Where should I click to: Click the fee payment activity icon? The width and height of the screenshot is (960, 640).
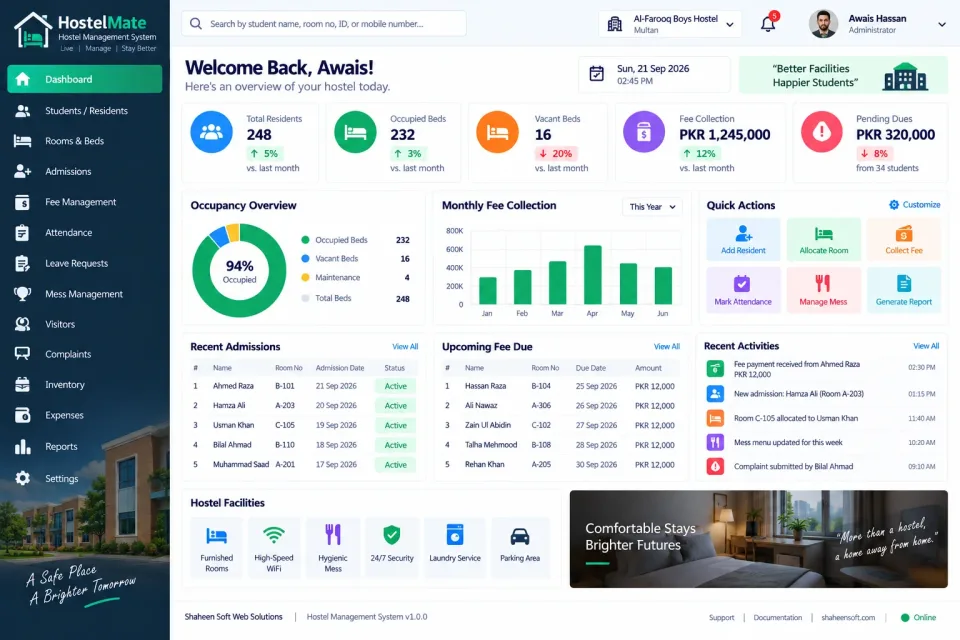(x=715, y=369)
